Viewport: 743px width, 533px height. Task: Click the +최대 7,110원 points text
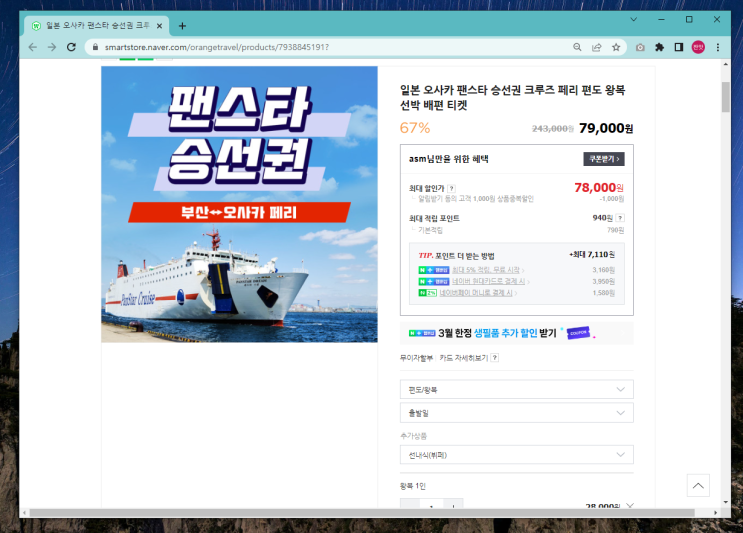coord(592,254)
